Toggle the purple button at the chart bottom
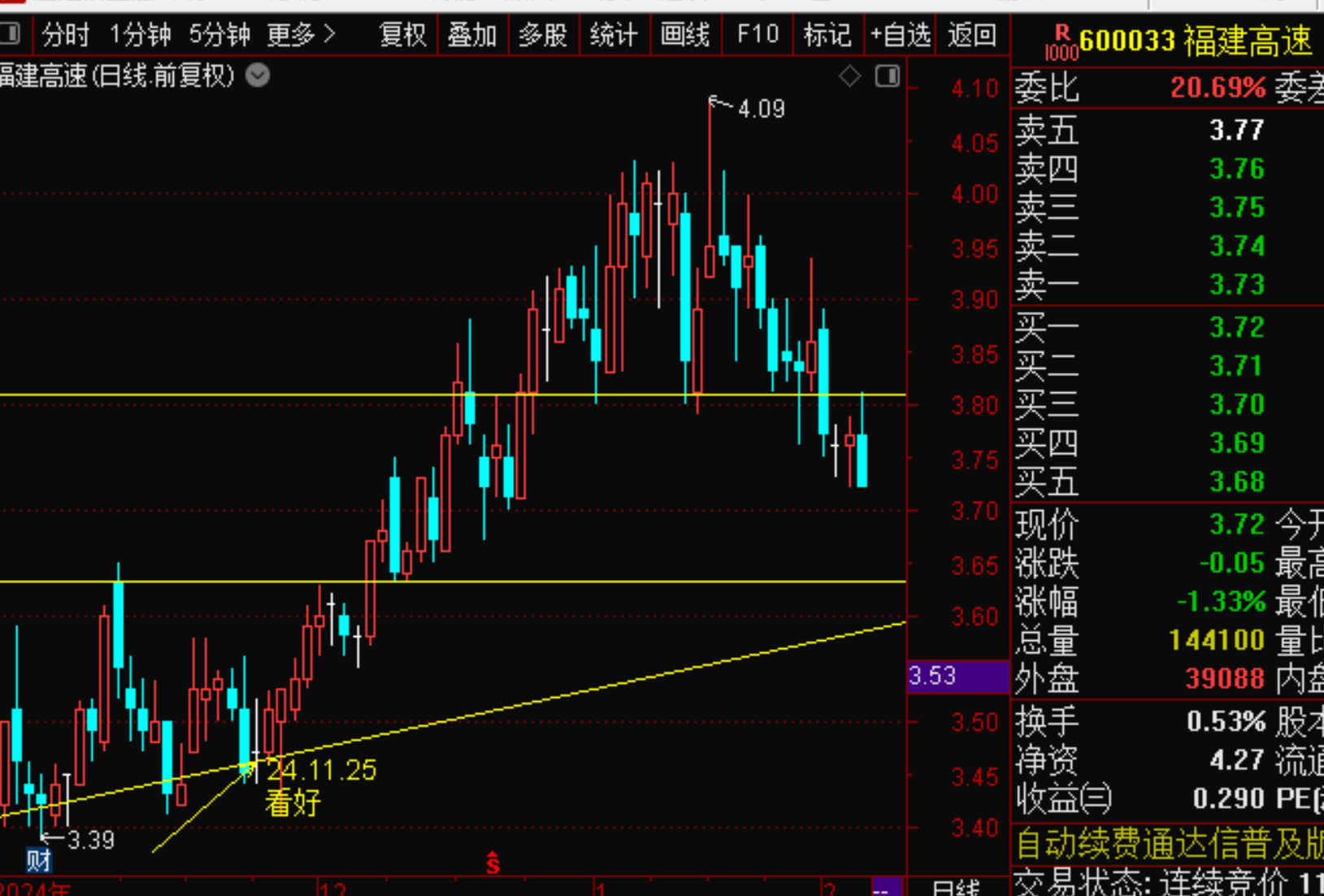 [x=886, y=888]
